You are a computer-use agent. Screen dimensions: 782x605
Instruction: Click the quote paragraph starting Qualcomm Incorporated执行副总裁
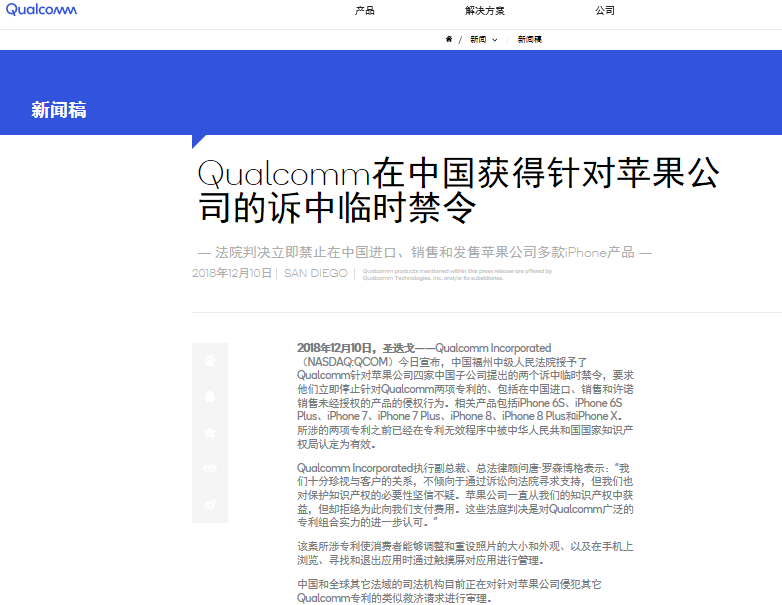coord(465,495)
